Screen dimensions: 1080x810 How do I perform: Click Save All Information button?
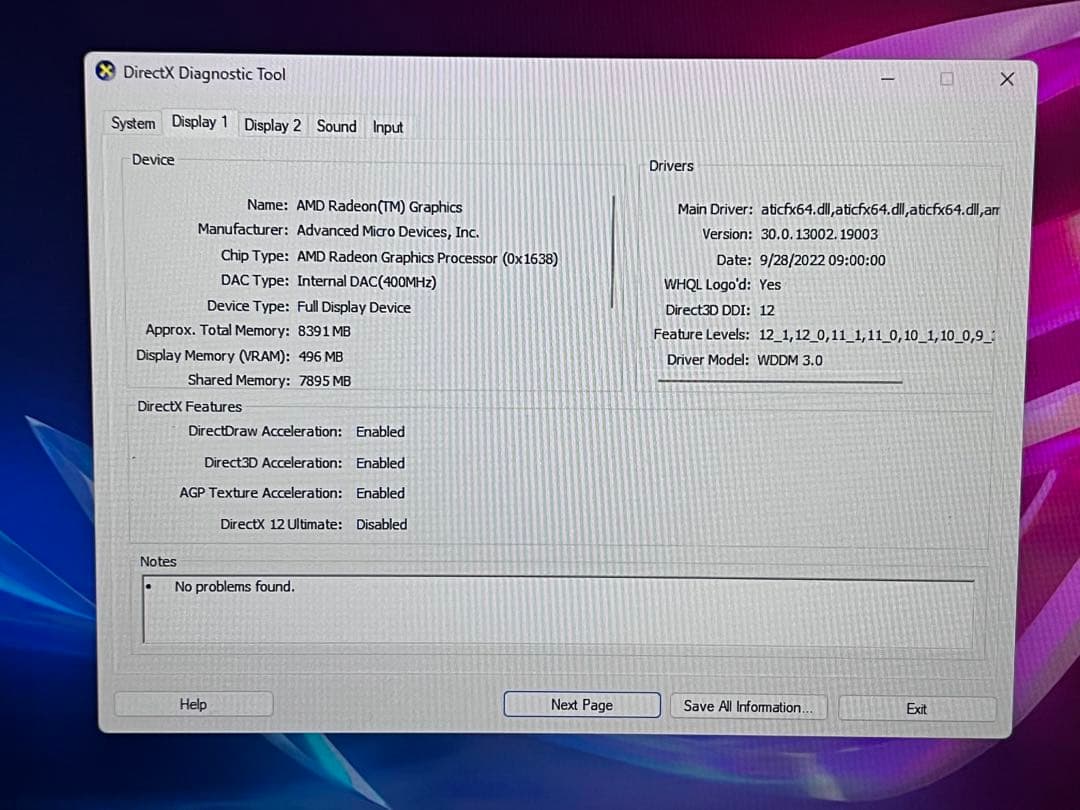(x=748, y=707)
